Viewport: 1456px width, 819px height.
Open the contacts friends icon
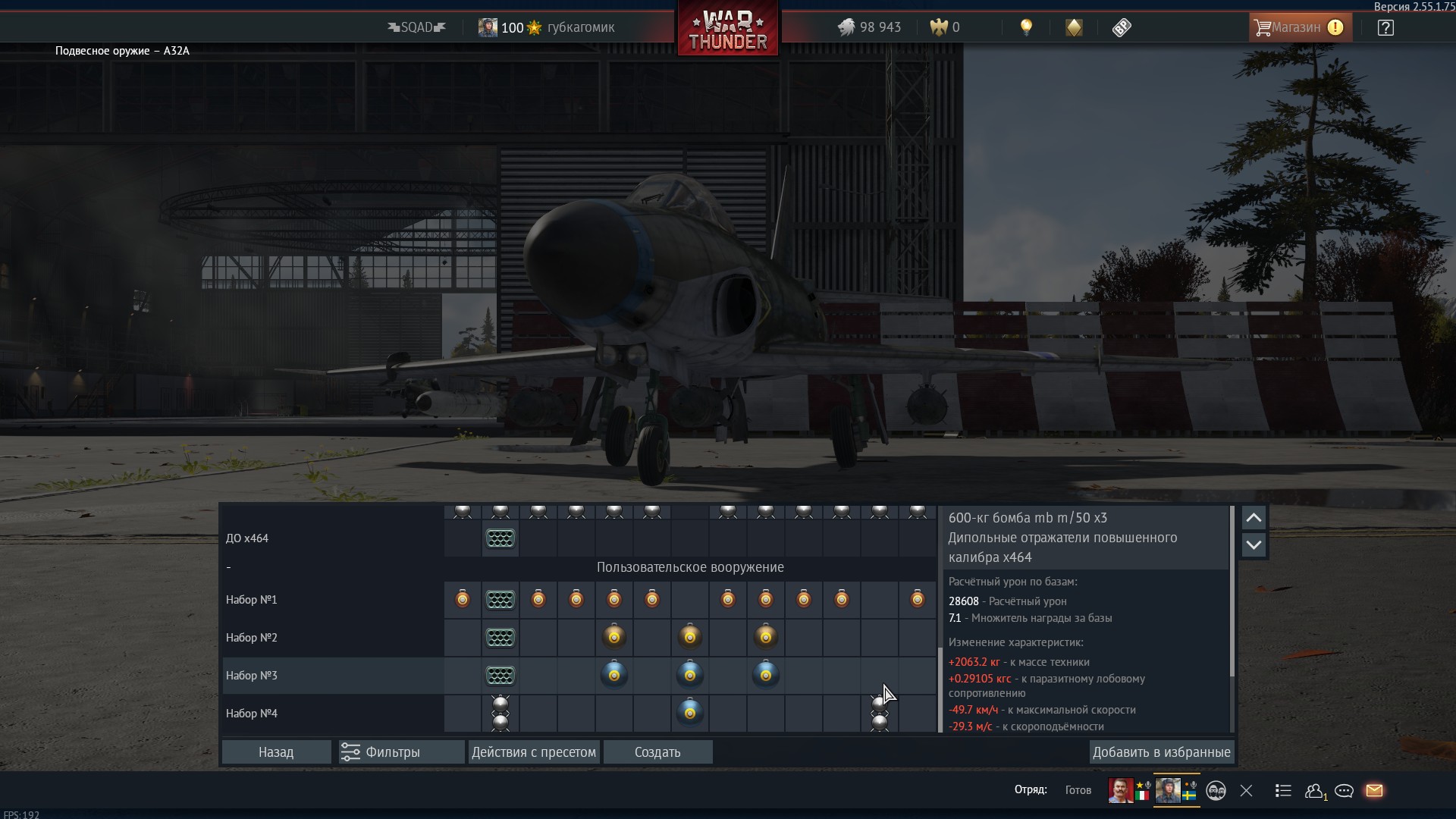[1314, 791]
